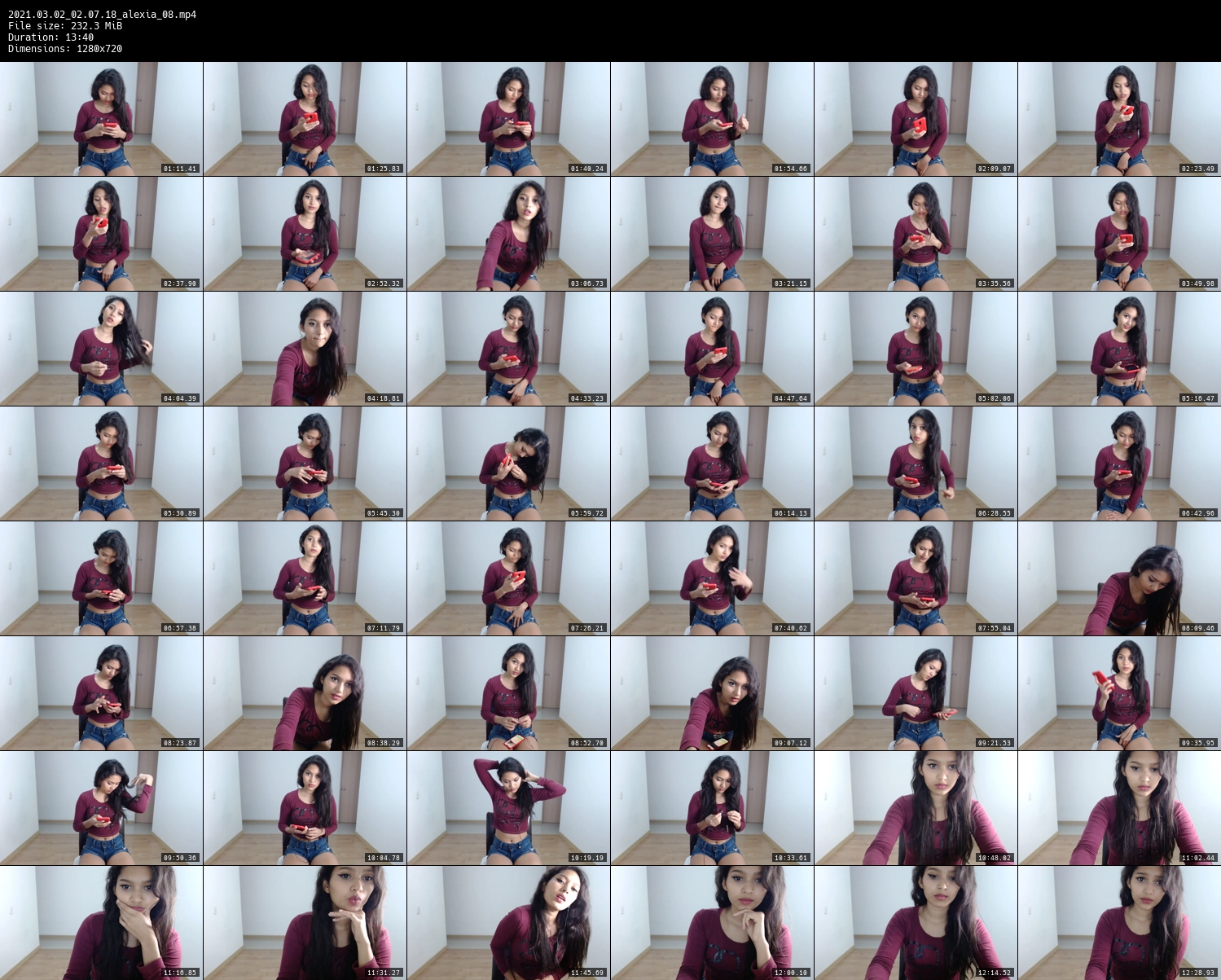Image resolution: width=1221 pixels, height=980 pixels.
Task: Choose the 05:30.89 thumbnail
Action: 101,464
